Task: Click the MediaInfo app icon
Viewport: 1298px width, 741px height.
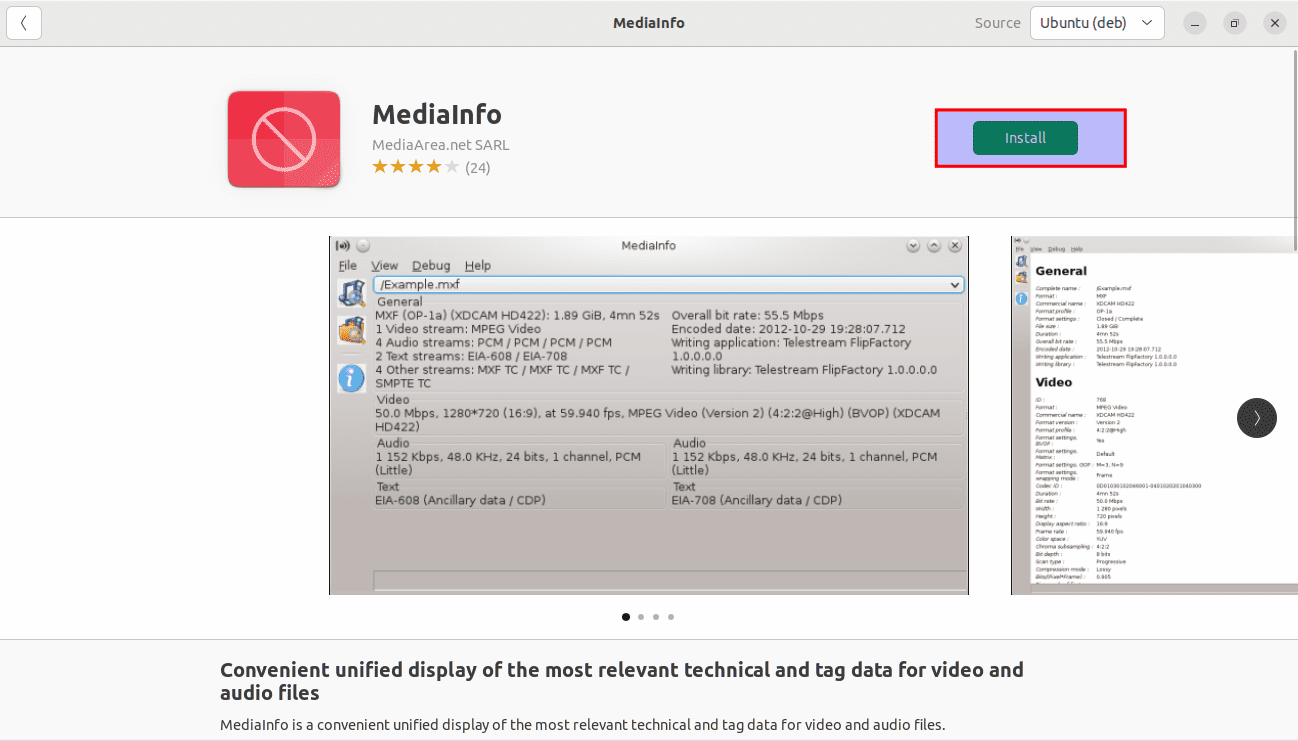Action: click(x=284, y=139)
